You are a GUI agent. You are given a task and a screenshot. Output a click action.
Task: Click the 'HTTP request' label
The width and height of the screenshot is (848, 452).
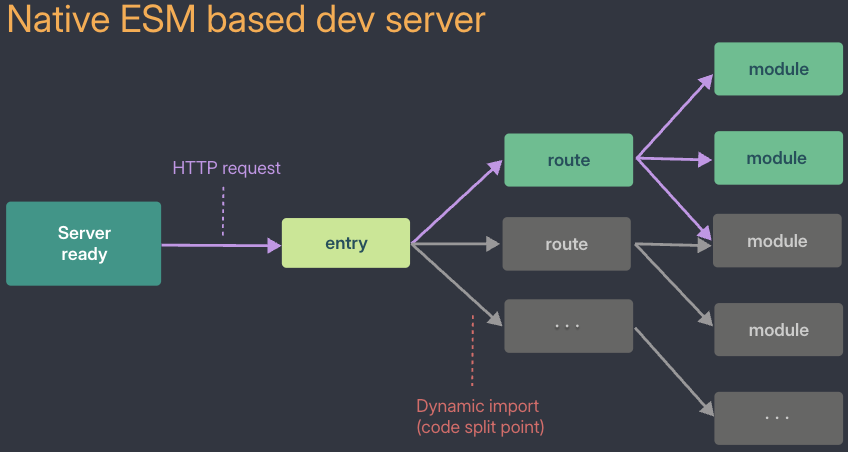click(x=227, y=168)
